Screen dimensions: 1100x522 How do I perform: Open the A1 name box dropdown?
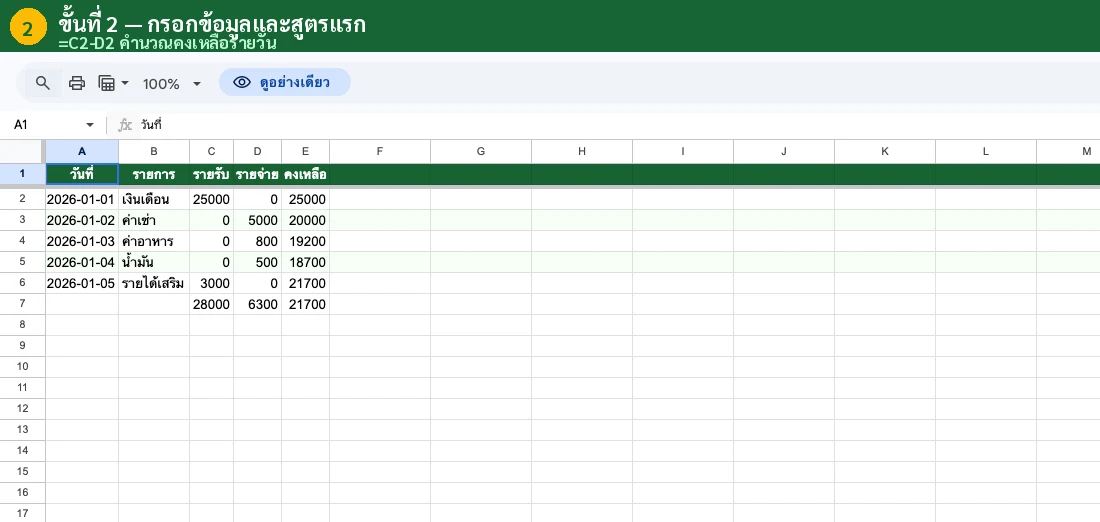point(90,125)
